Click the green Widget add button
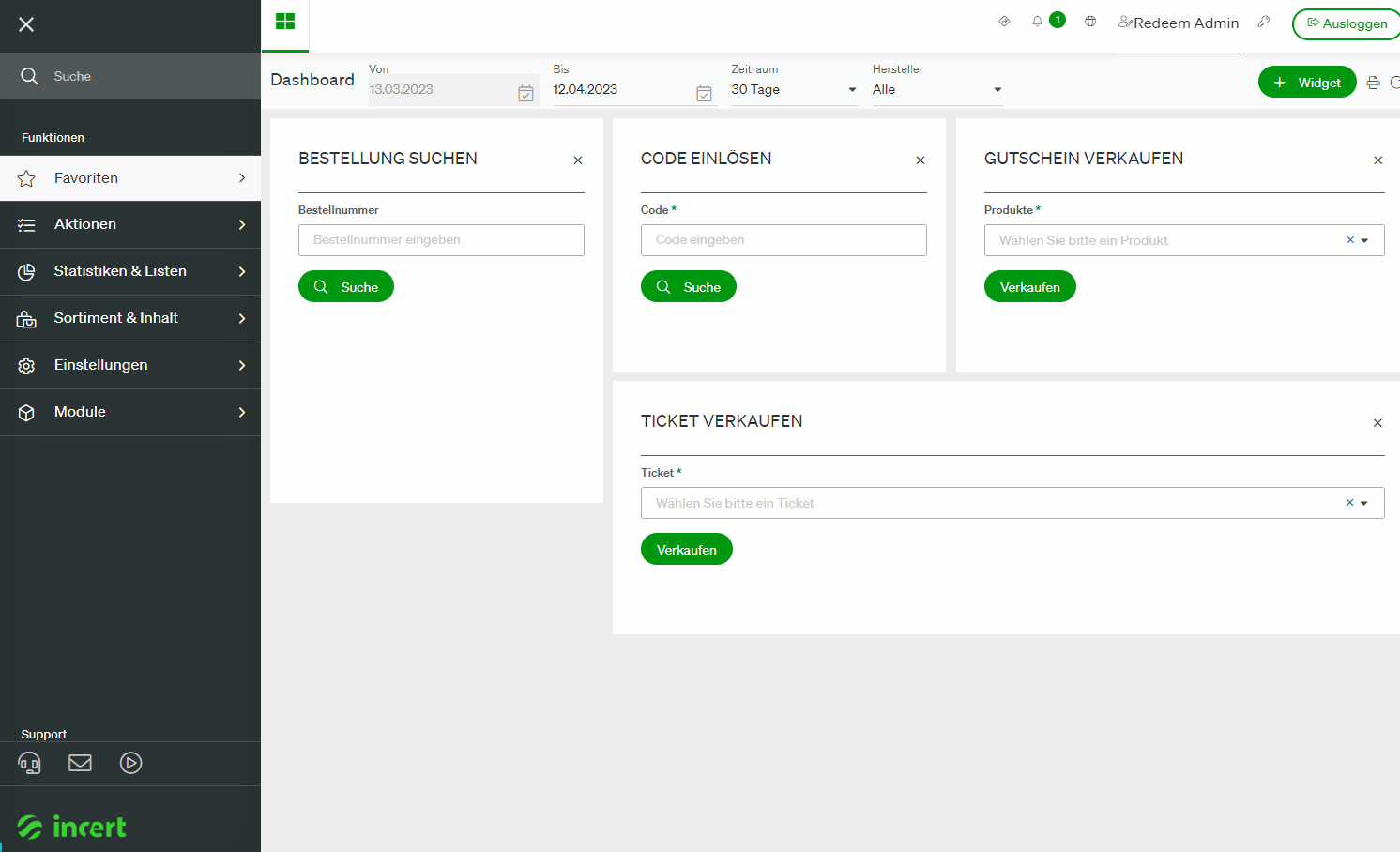This screenshot has width=1400, height=852. coord(1307,83)
